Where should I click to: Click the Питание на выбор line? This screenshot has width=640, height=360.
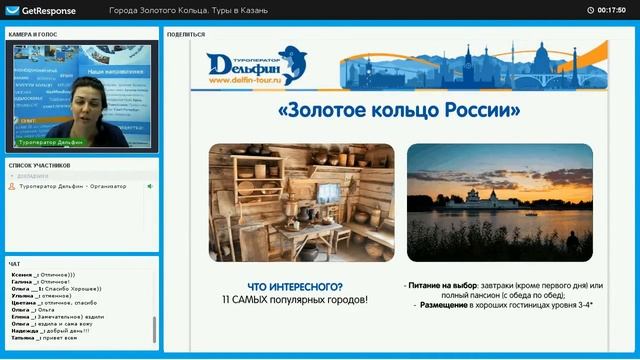(x=503, y=290)
